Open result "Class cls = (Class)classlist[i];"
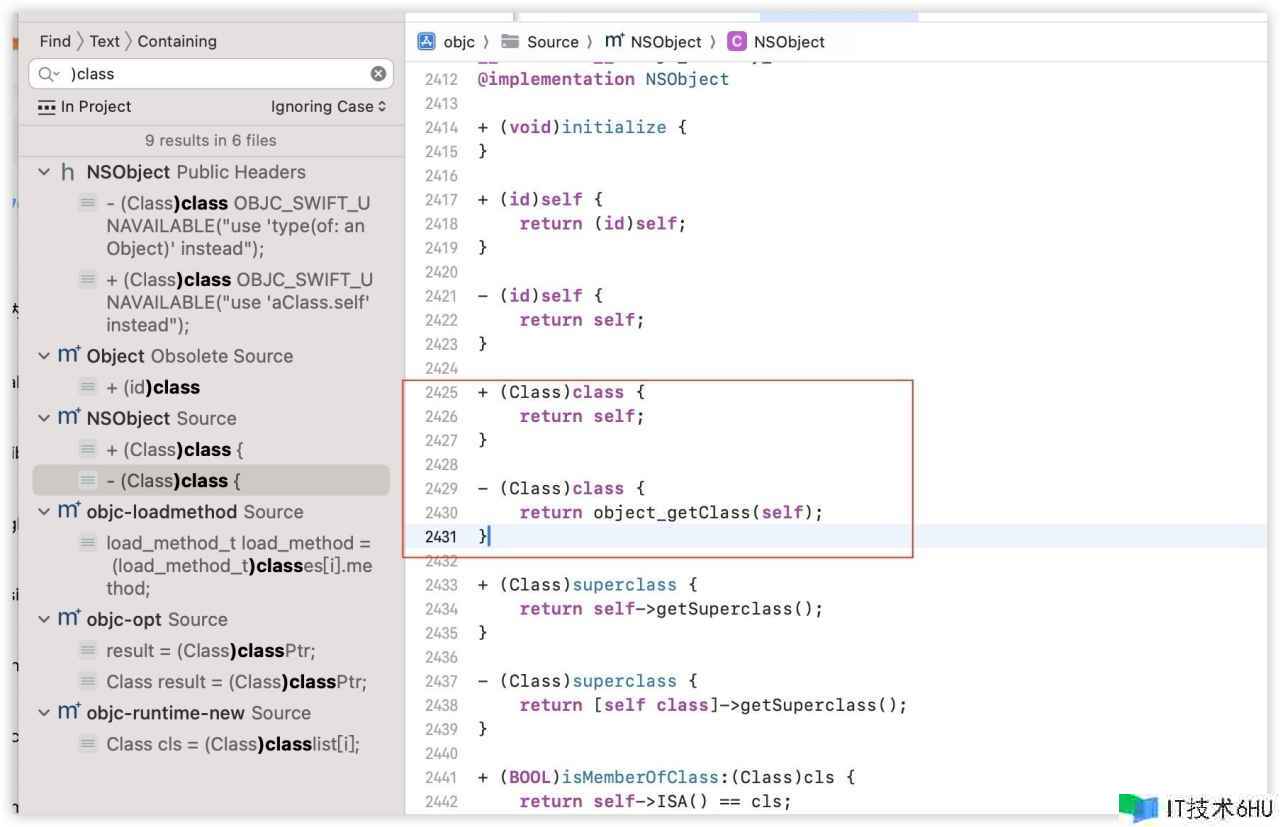The height and width of the screenshot is (827, 1280). point(232,744)
